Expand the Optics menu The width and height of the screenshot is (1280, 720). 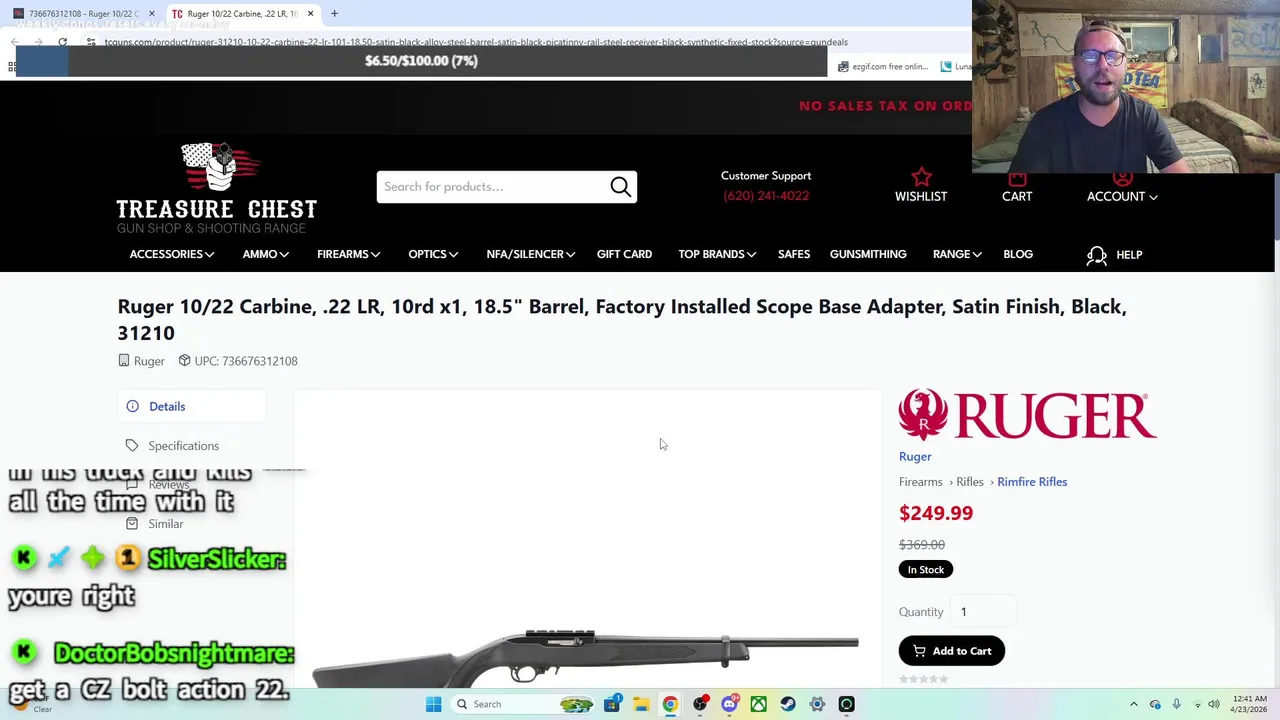[x=433, y=254]
